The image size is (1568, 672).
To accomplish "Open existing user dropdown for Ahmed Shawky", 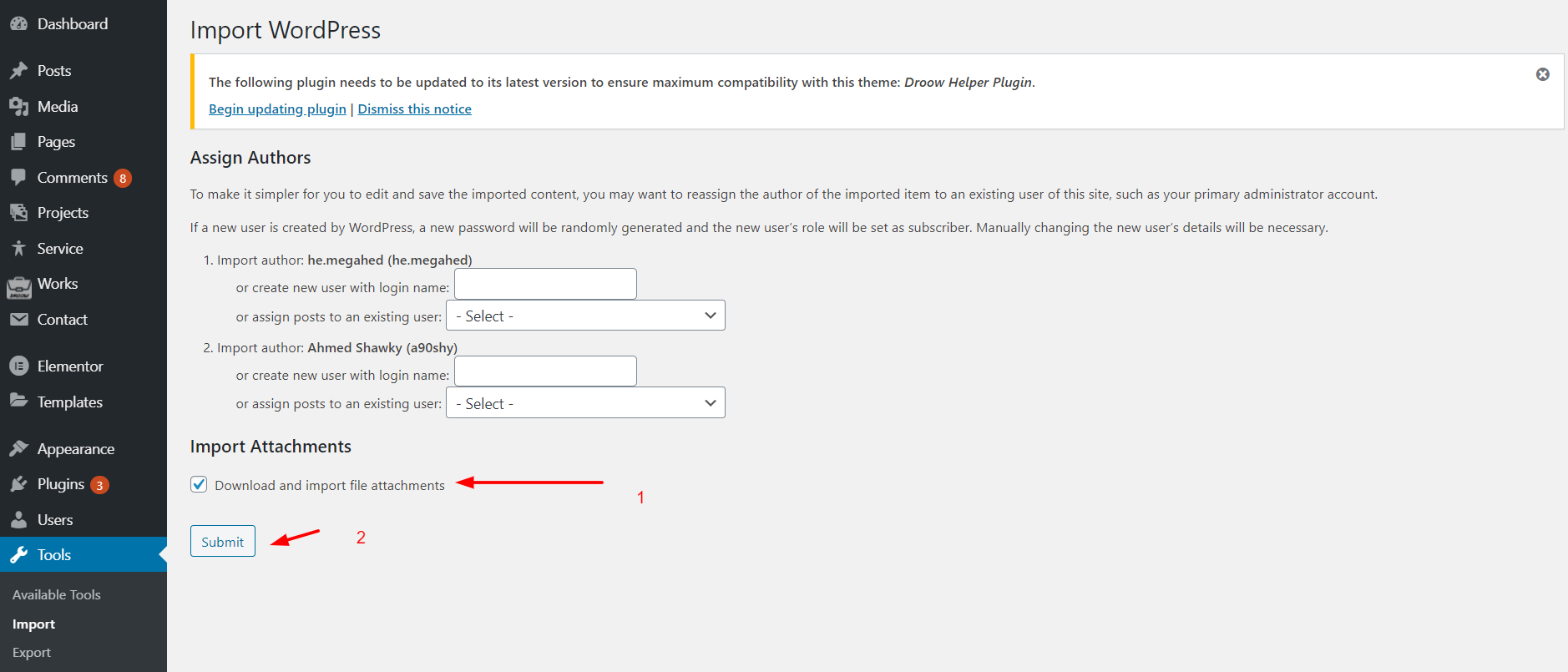I will (x=585, y=403).
